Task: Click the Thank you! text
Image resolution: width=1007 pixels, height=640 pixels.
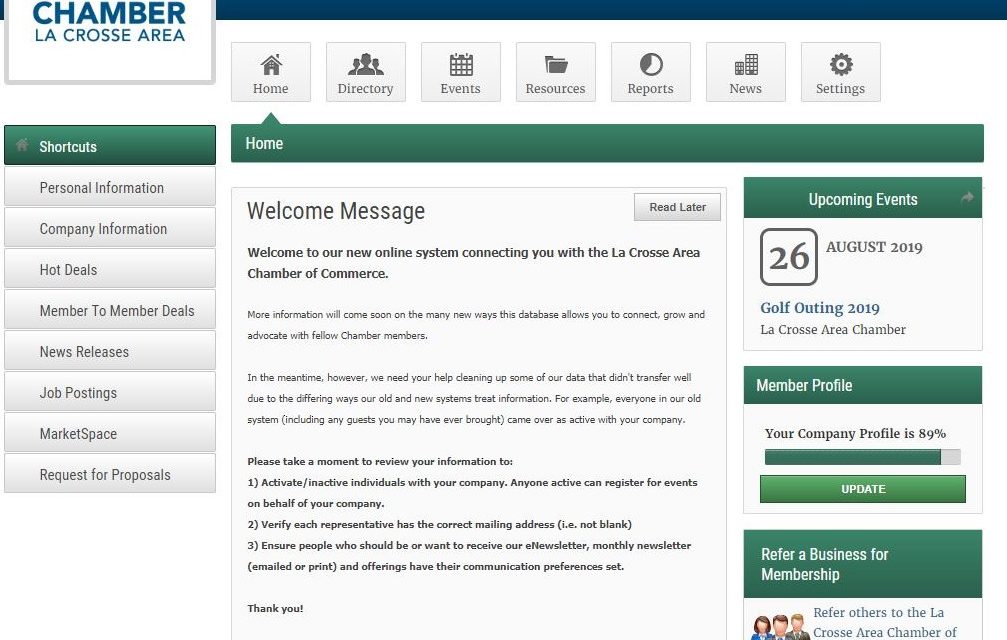Action: point(276,609)
